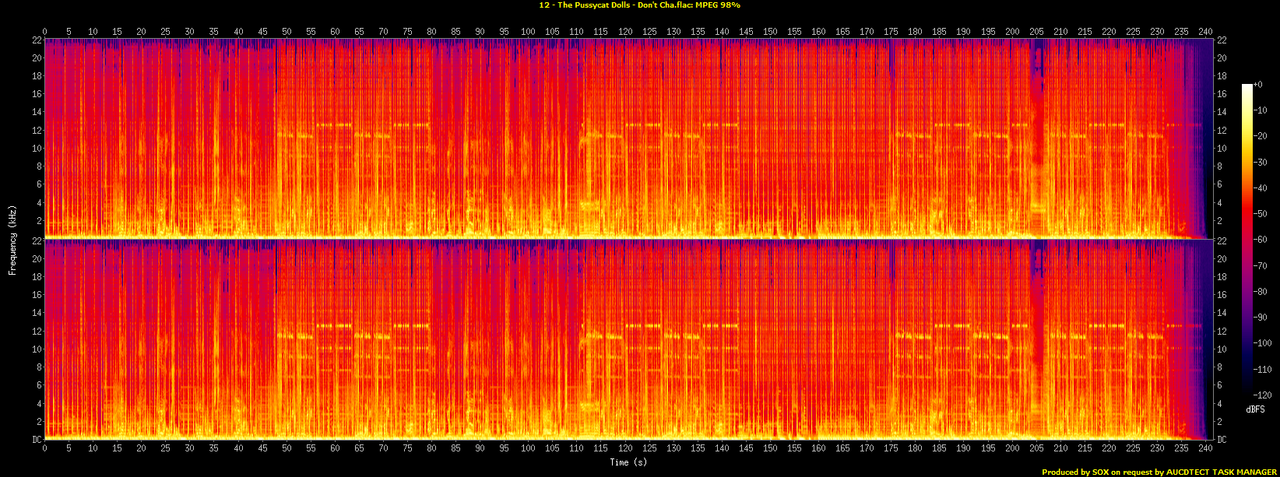
Task: Click the "-110" value on the dBFS scale
Action: pyautogui.click(x=1263, y=368)
